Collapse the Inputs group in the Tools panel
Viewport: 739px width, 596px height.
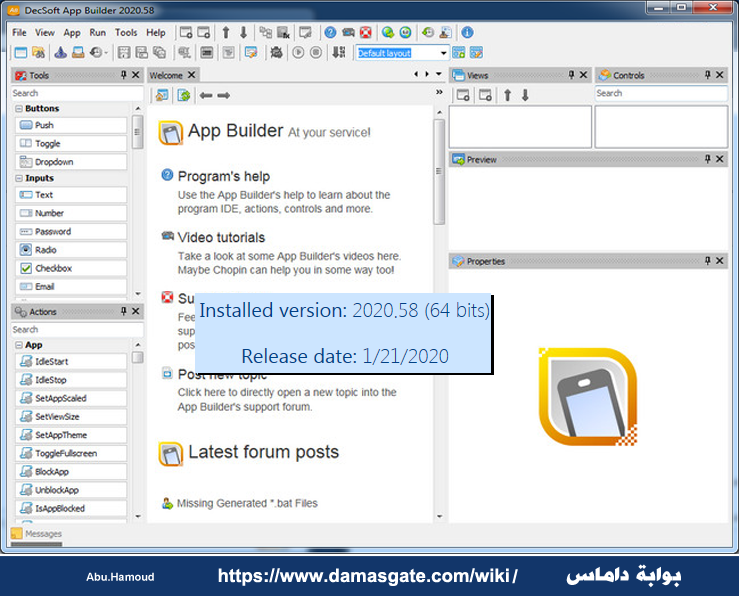pyautogui.click(x=19, y=178)
